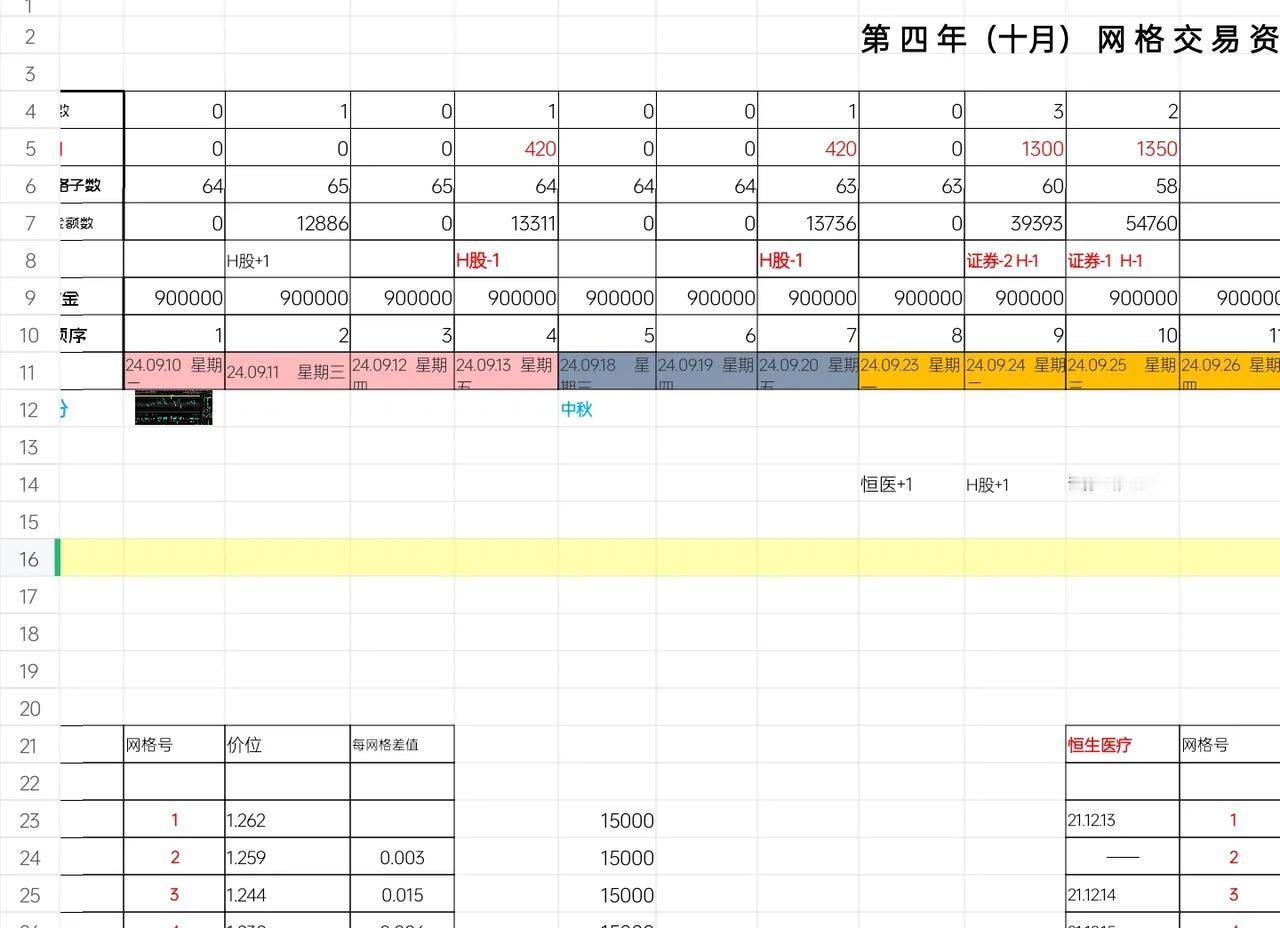Select the cell with value 54760

[x=1123, y=223]
